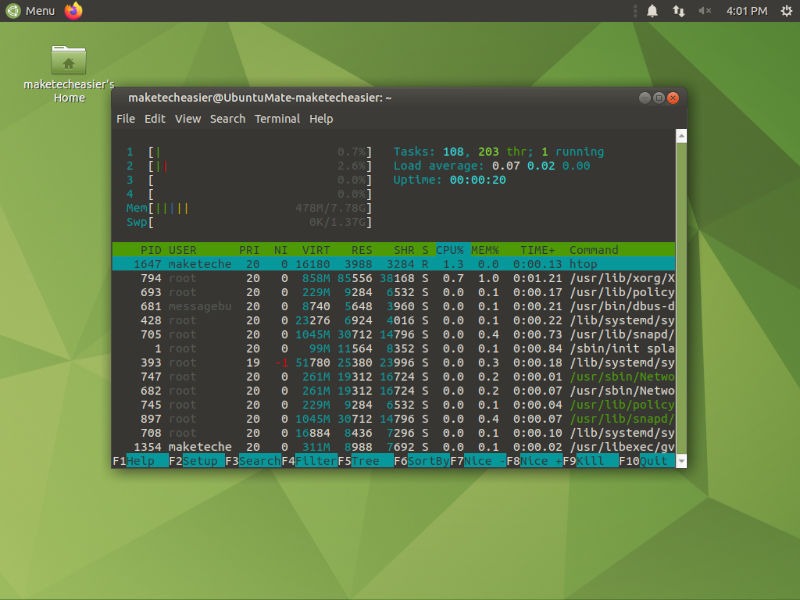The height and width of the screenshot is (600, 800).
Task: Click the notification bell in the top panel
Action: [x=652, y=11]
